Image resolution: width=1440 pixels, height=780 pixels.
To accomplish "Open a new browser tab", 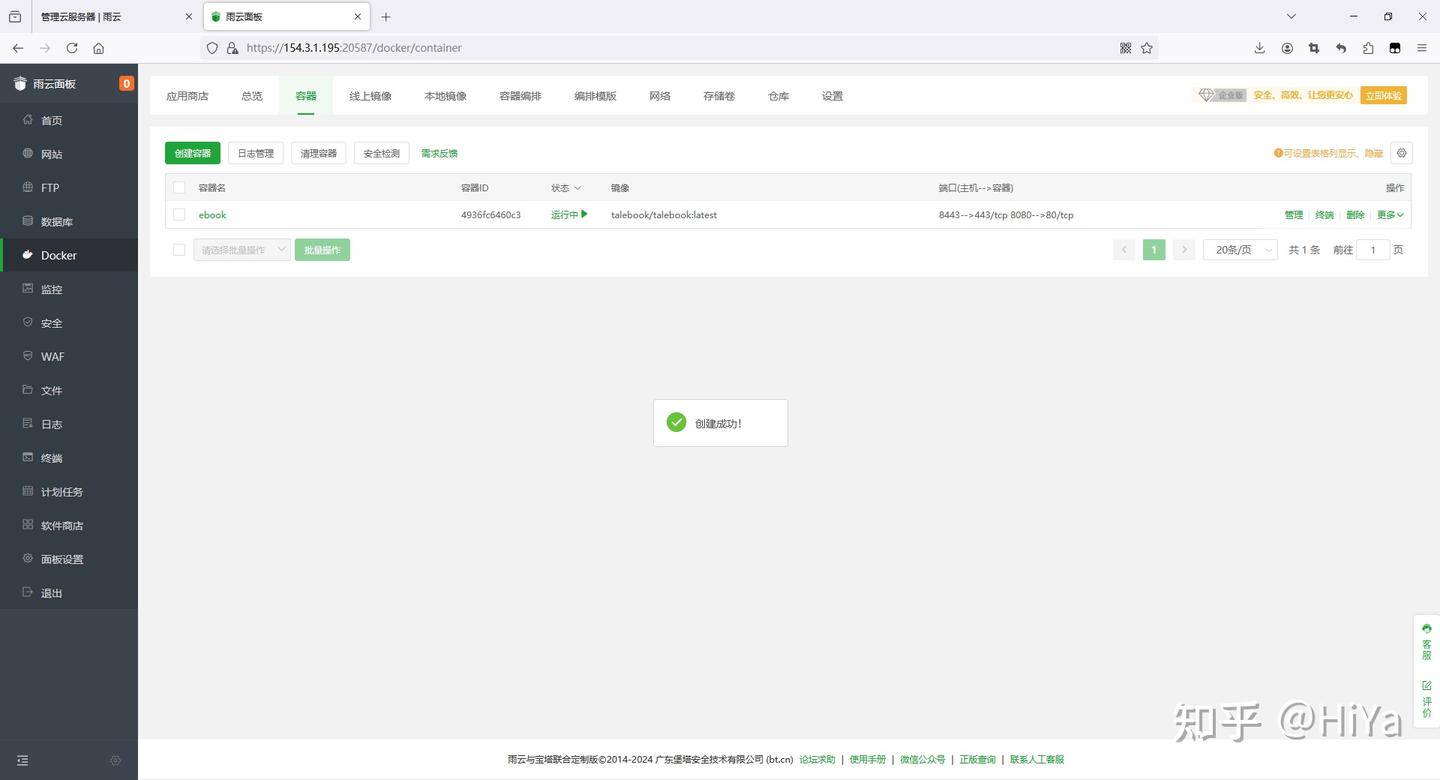I will (386, 17).
